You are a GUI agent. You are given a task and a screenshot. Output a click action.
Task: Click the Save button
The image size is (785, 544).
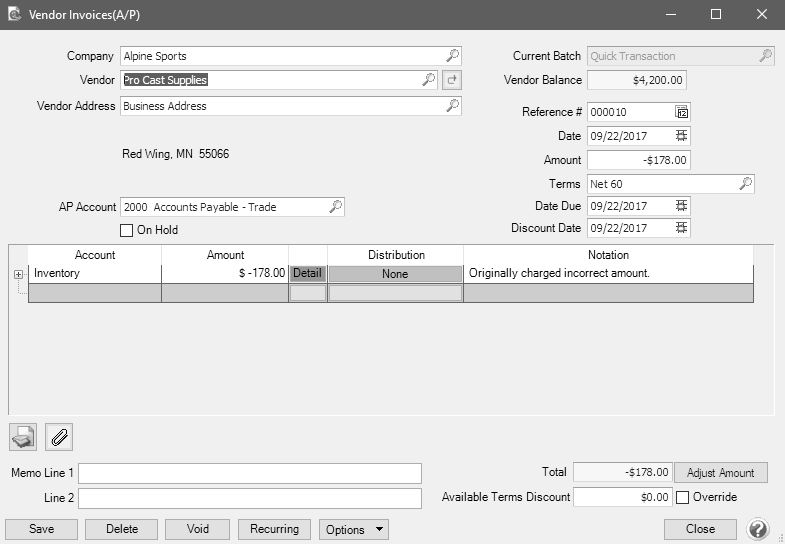[41, 529]
